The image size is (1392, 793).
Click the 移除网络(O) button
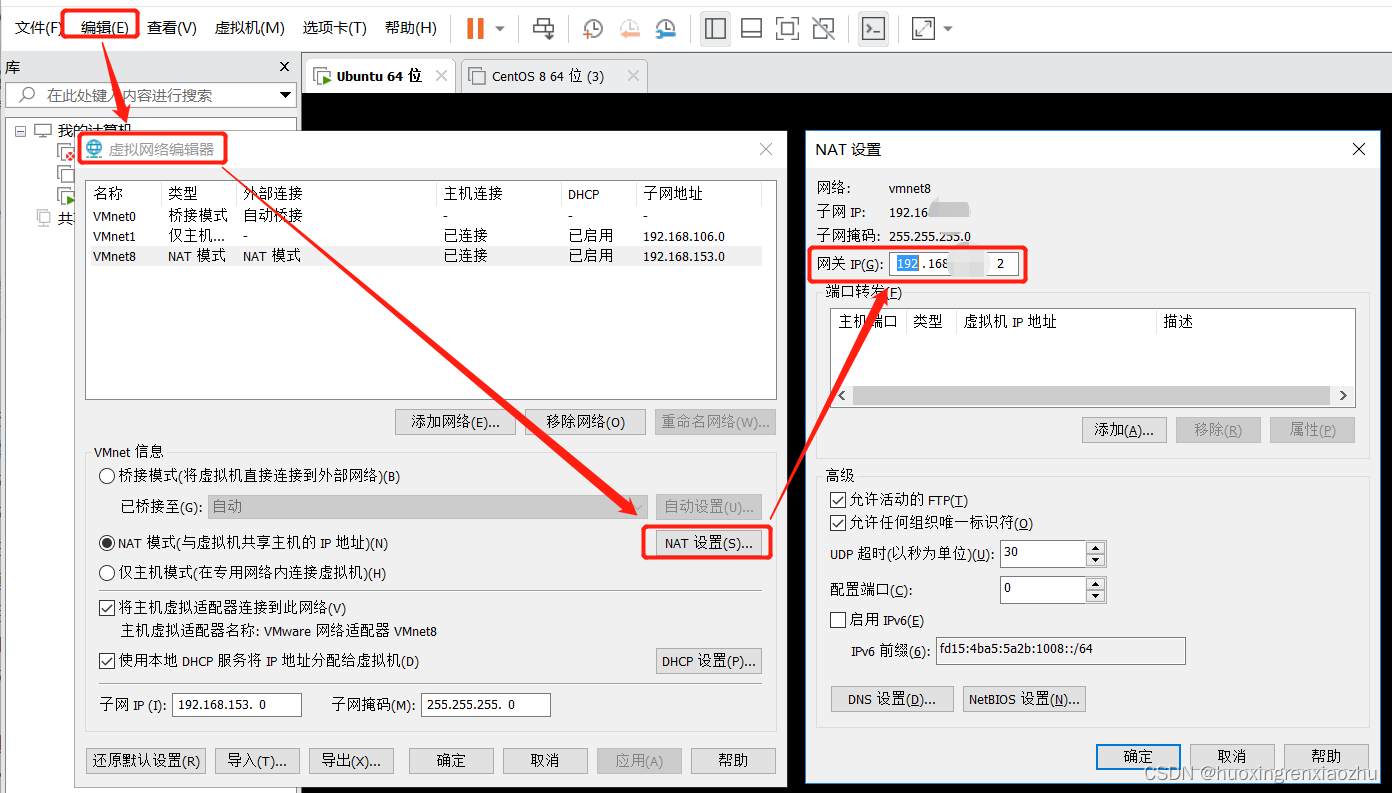[x=586, y=422]
